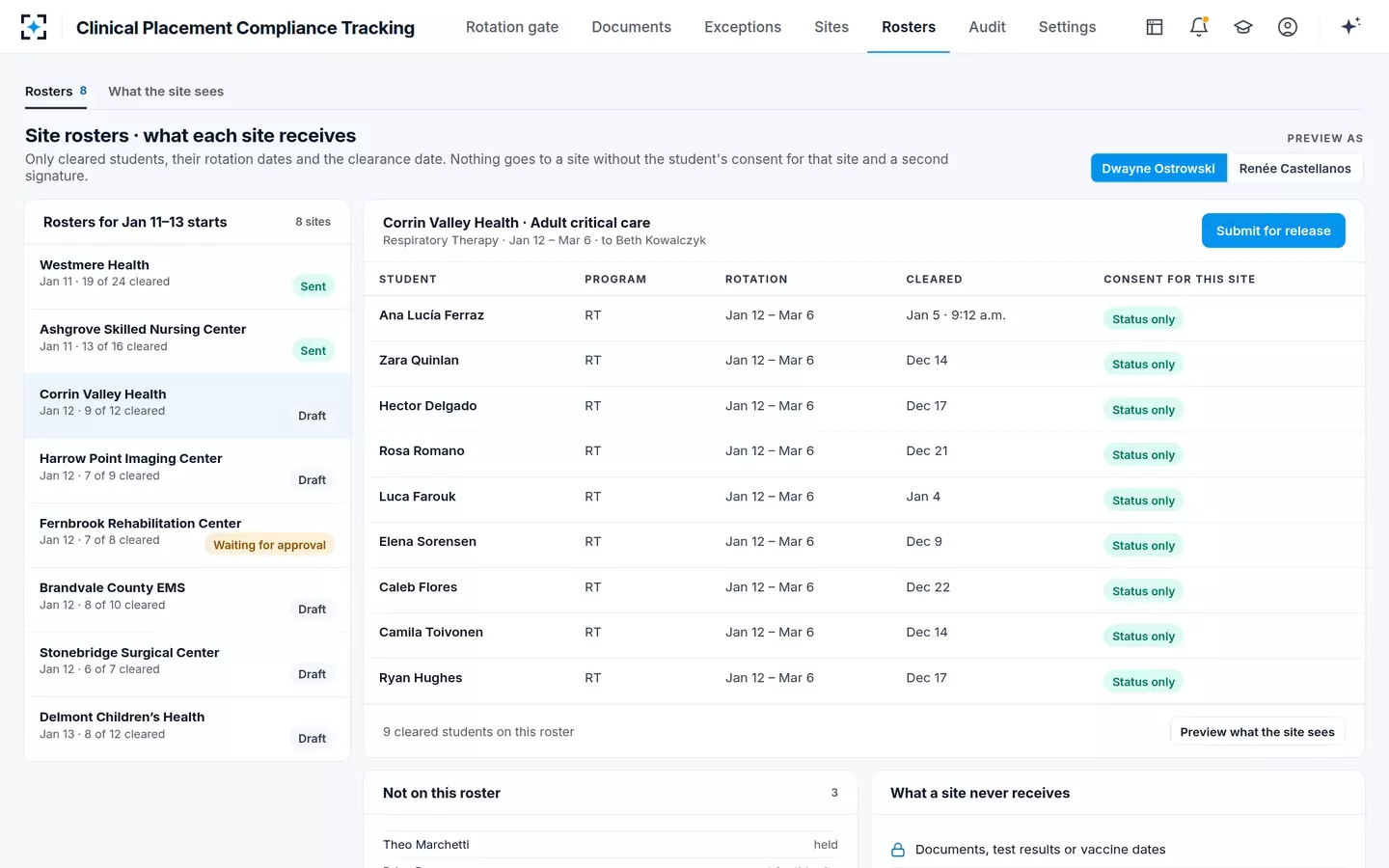This screenshot has width=1389, height=868.
Task: Click Status only badge for Ryan Hughes
Action: [x=1143, y=682]
